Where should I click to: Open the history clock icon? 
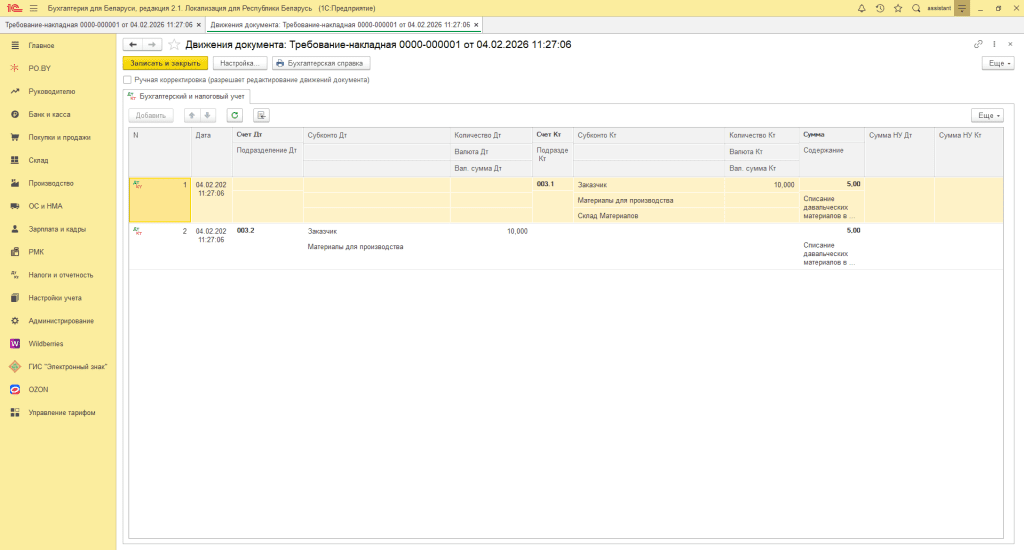point(880,8)
